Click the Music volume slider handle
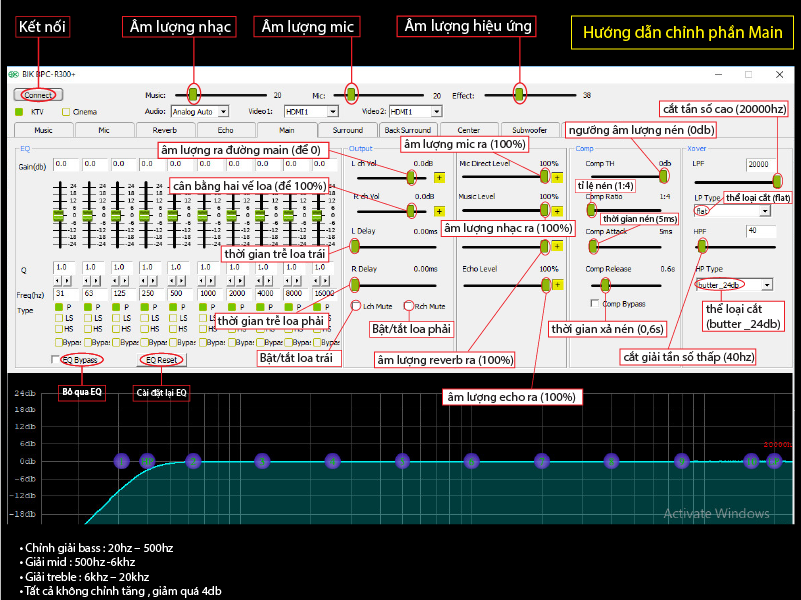801x600 pixels. [193, 94]
